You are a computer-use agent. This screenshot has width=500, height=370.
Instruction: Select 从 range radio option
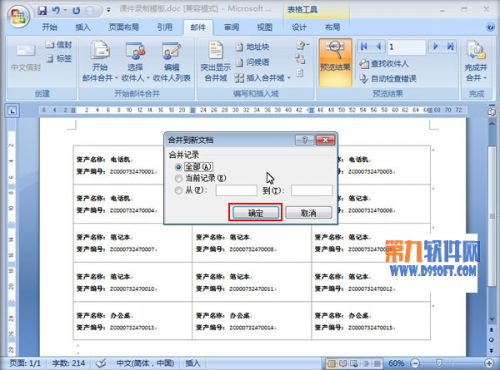click(191, 190)
